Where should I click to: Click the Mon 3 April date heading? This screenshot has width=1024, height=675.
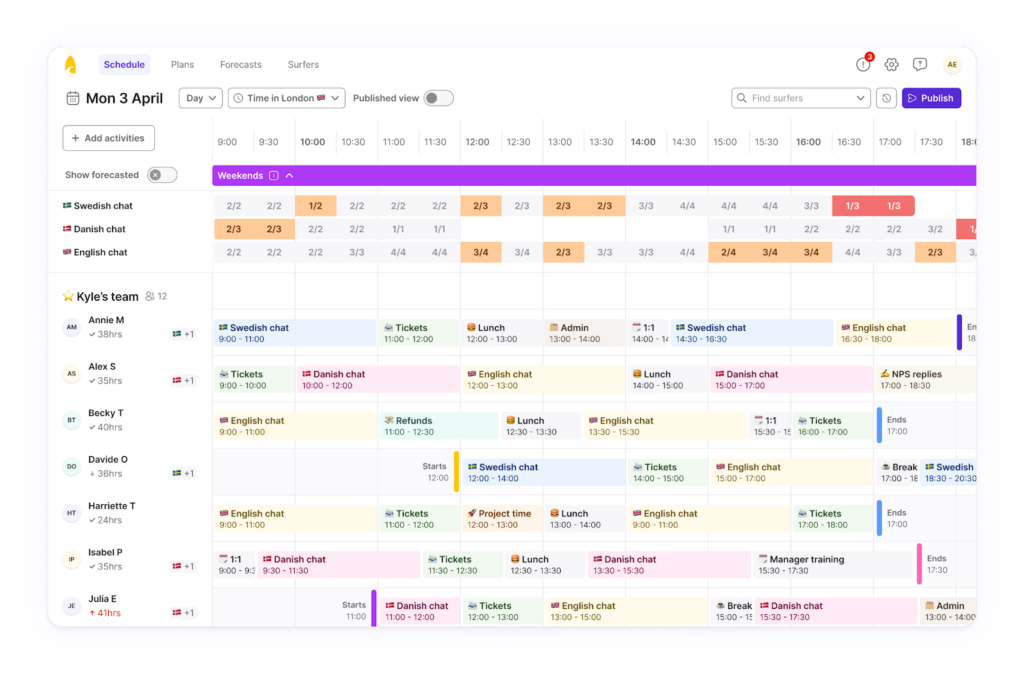pos(124,98)
